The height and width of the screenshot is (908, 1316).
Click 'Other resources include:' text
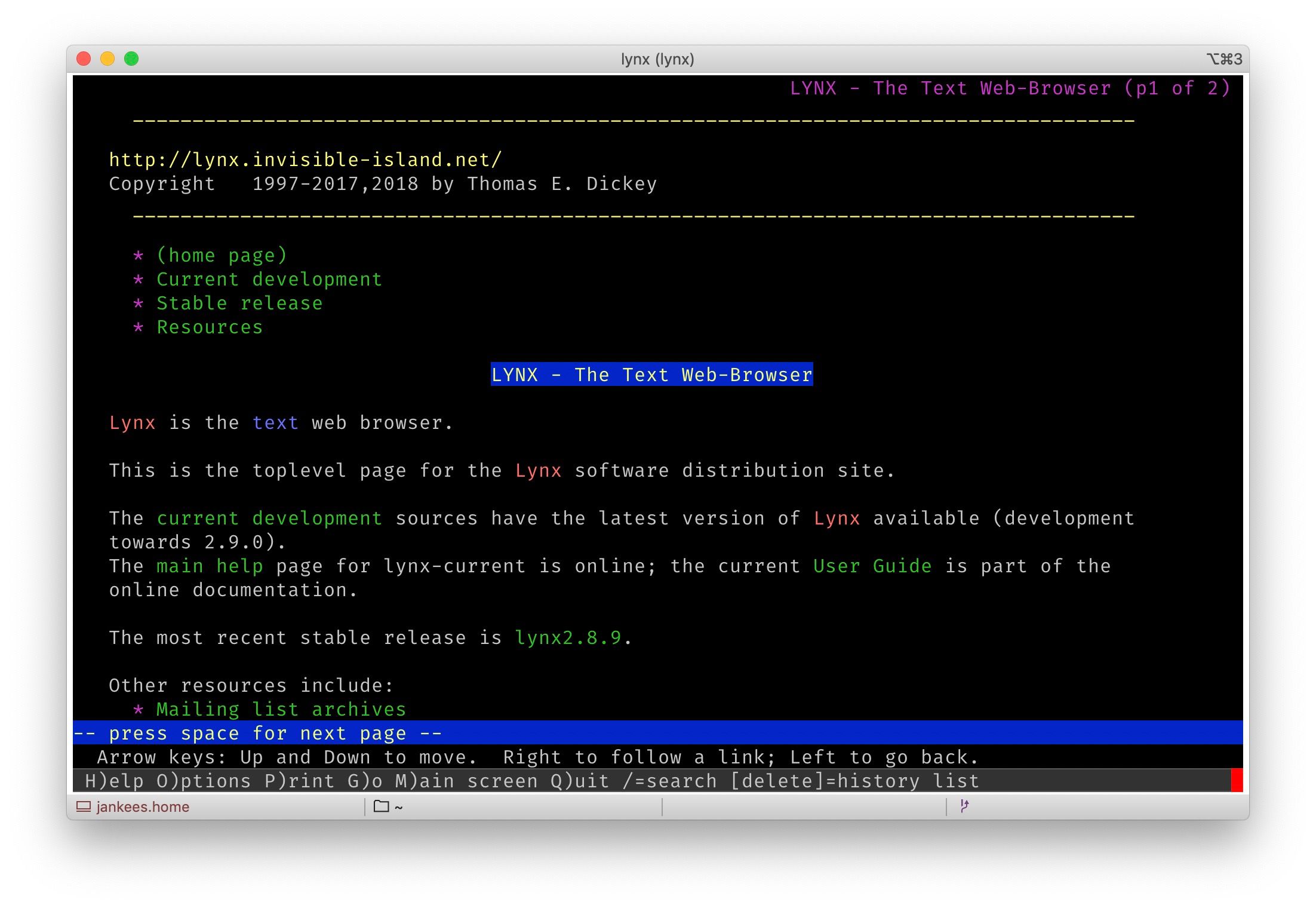pyautogui.click(x=251, y=686)
